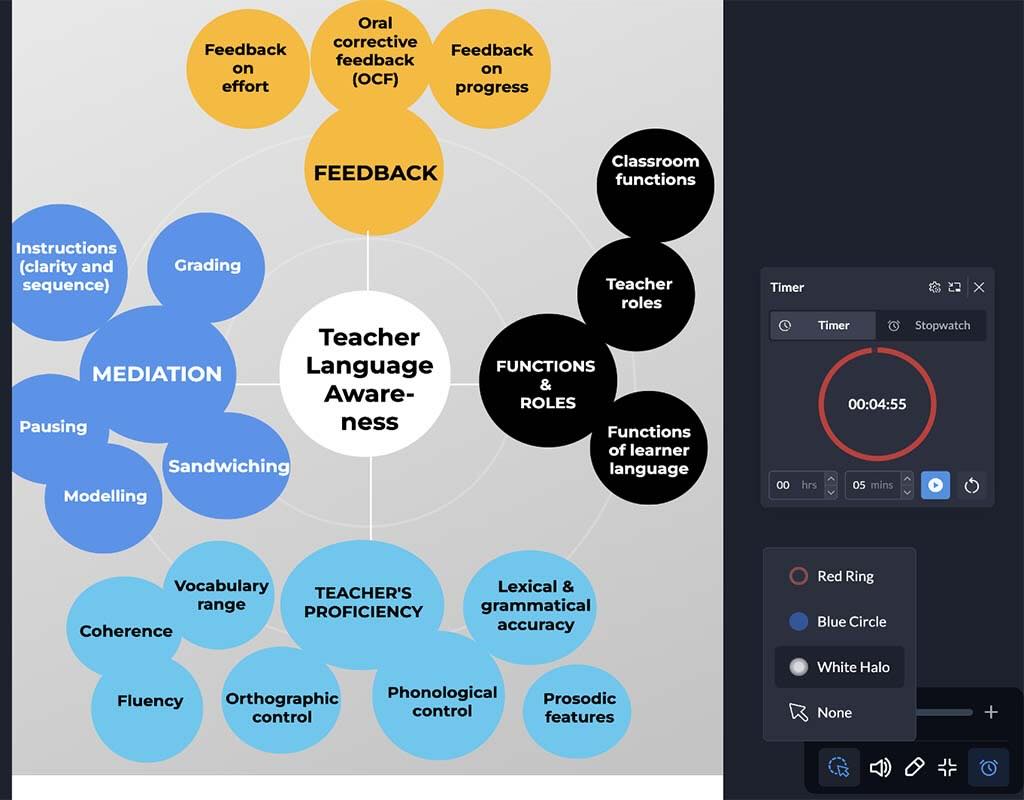
Task: Click the speaker volume icon
Action: coord(880,767)
